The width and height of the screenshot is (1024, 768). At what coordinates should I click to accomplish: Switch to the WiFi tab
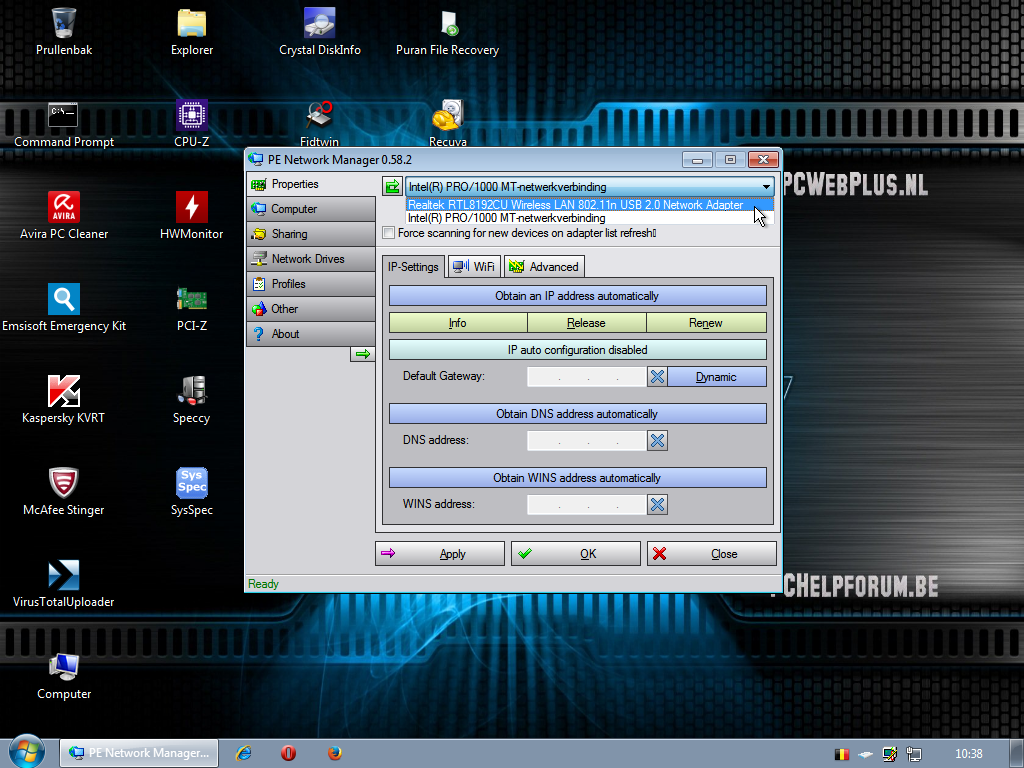475,266
